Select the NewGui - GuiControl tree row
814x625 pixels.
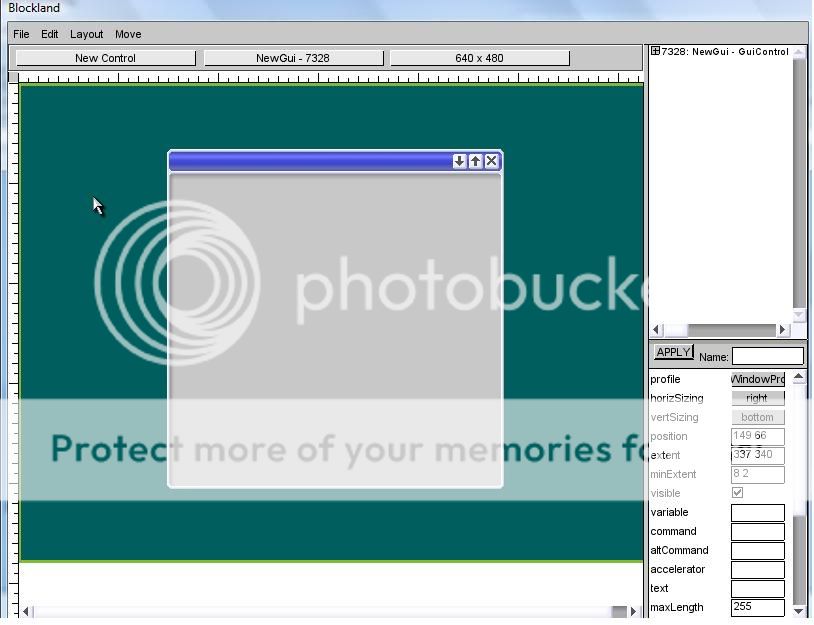725,51
